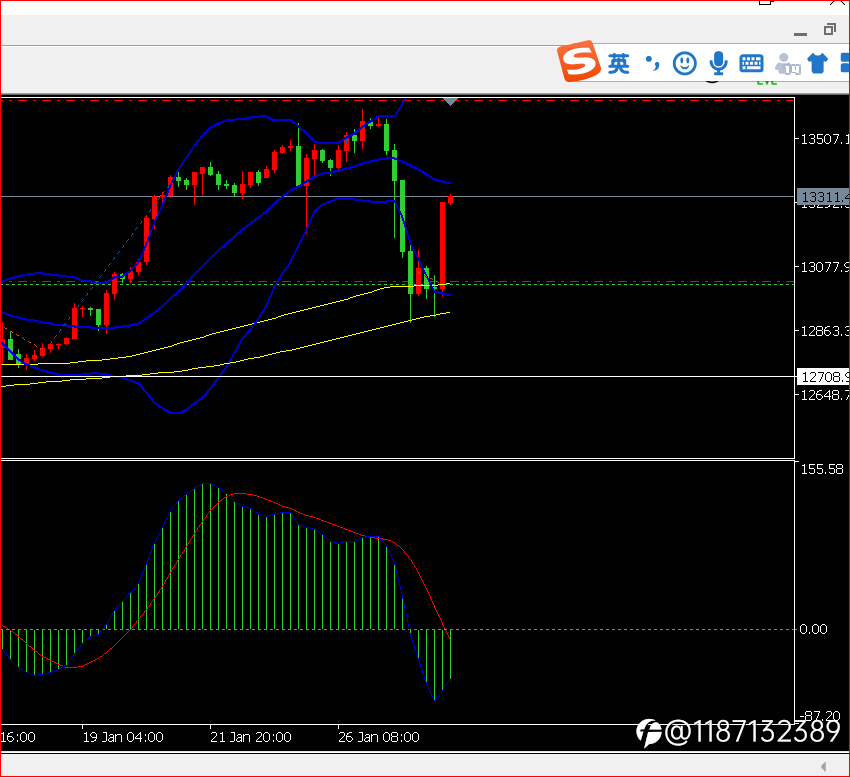Click the 13077.9 price scale label

[x=825, y=267]
